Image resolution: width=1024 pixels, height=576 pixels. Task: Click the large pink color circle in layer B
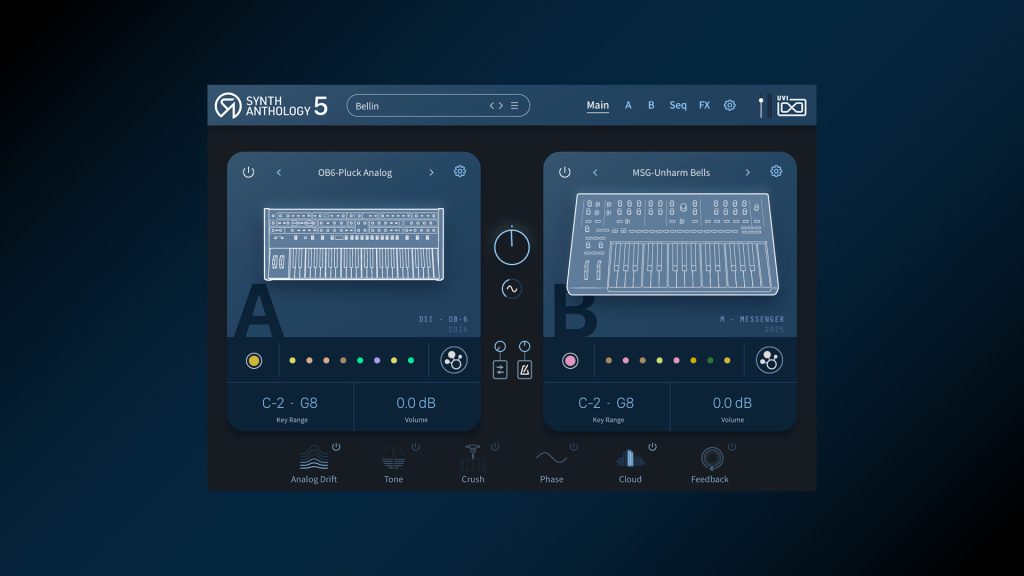[570, 360]
